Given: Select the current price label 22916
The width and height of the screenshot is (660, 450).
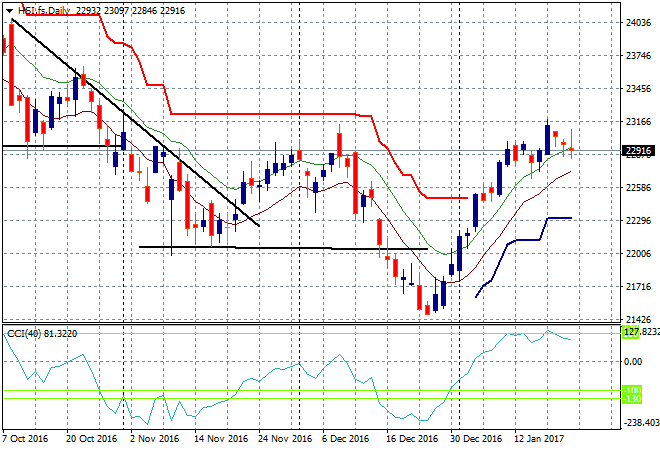Looking at the screenshot, I should coord(639,151).
